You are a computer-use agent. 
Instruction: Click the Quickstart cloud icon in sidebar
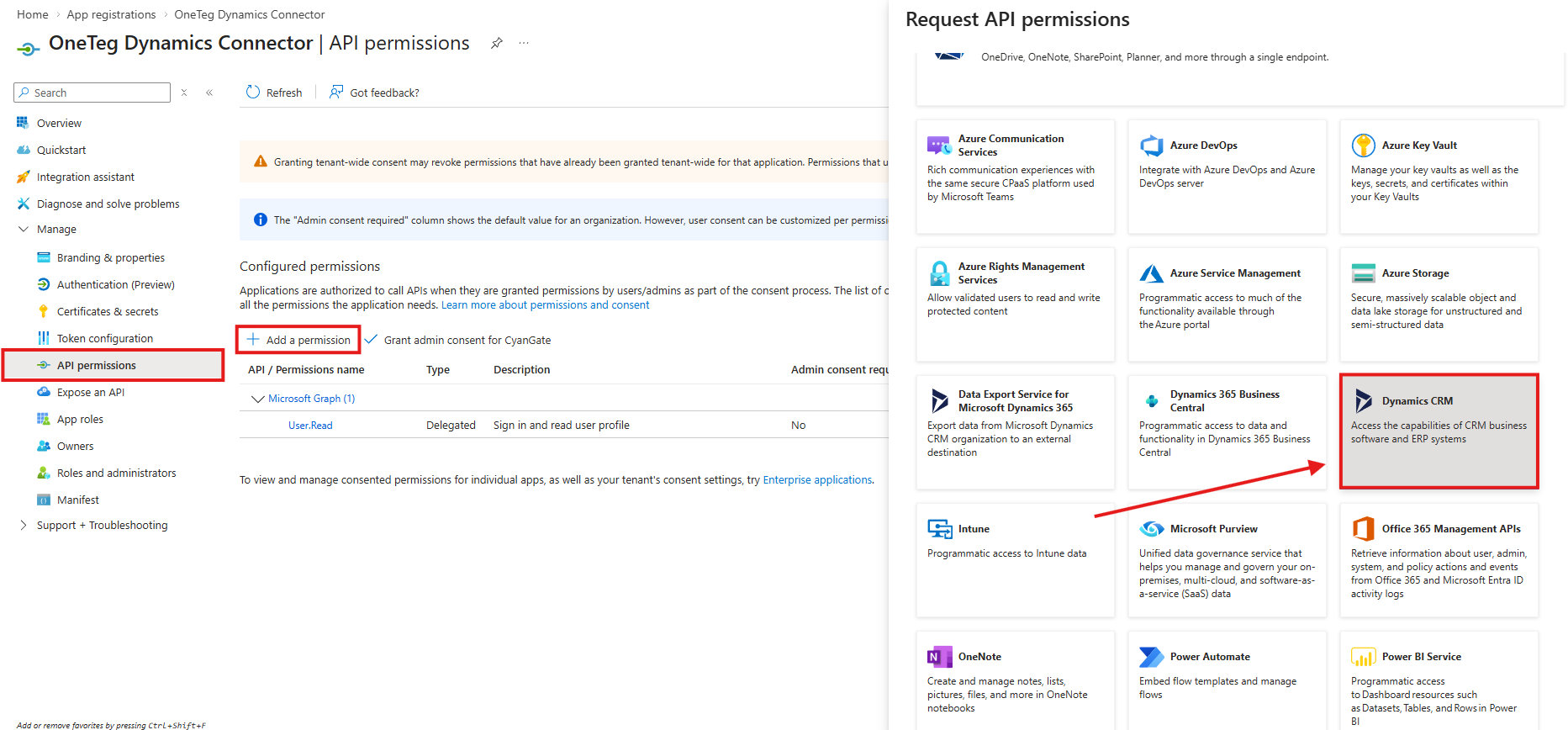point(23,150)
